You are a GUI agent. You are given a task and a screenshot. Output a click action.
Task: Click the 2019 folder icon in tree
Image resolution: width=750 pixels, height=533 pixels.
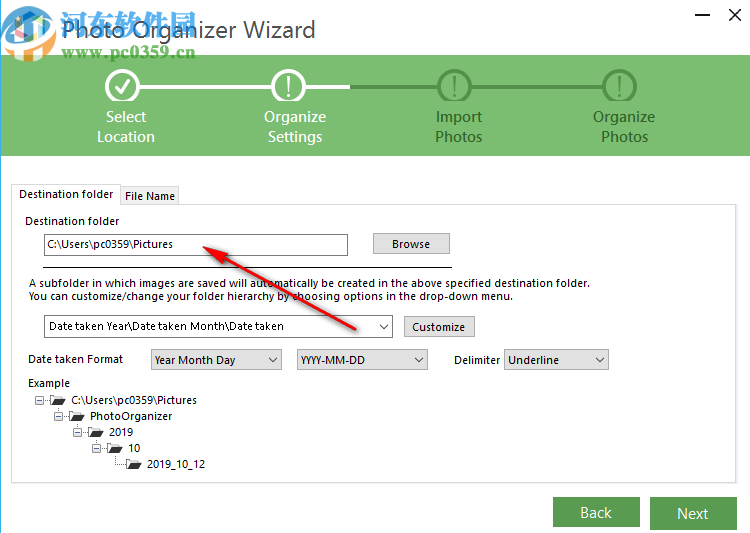point(96,432)
